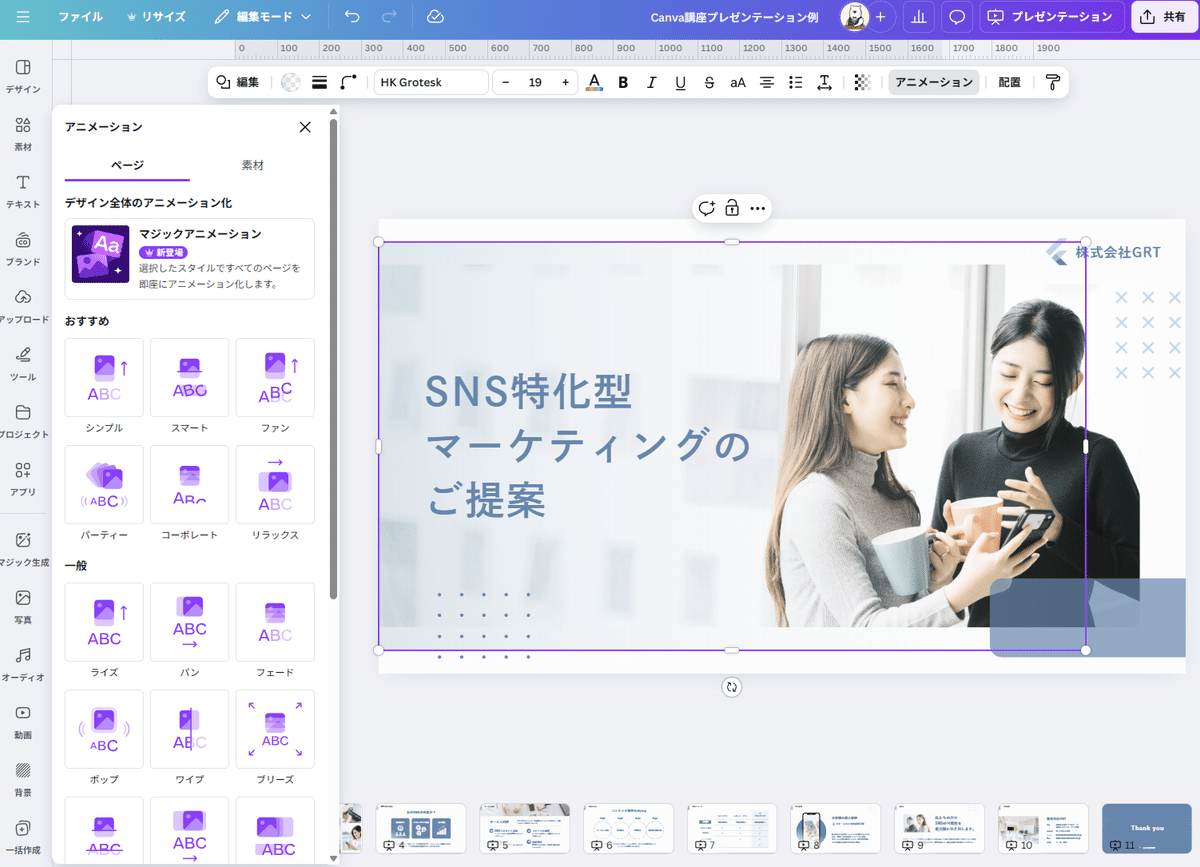Redo the last action

389,17
